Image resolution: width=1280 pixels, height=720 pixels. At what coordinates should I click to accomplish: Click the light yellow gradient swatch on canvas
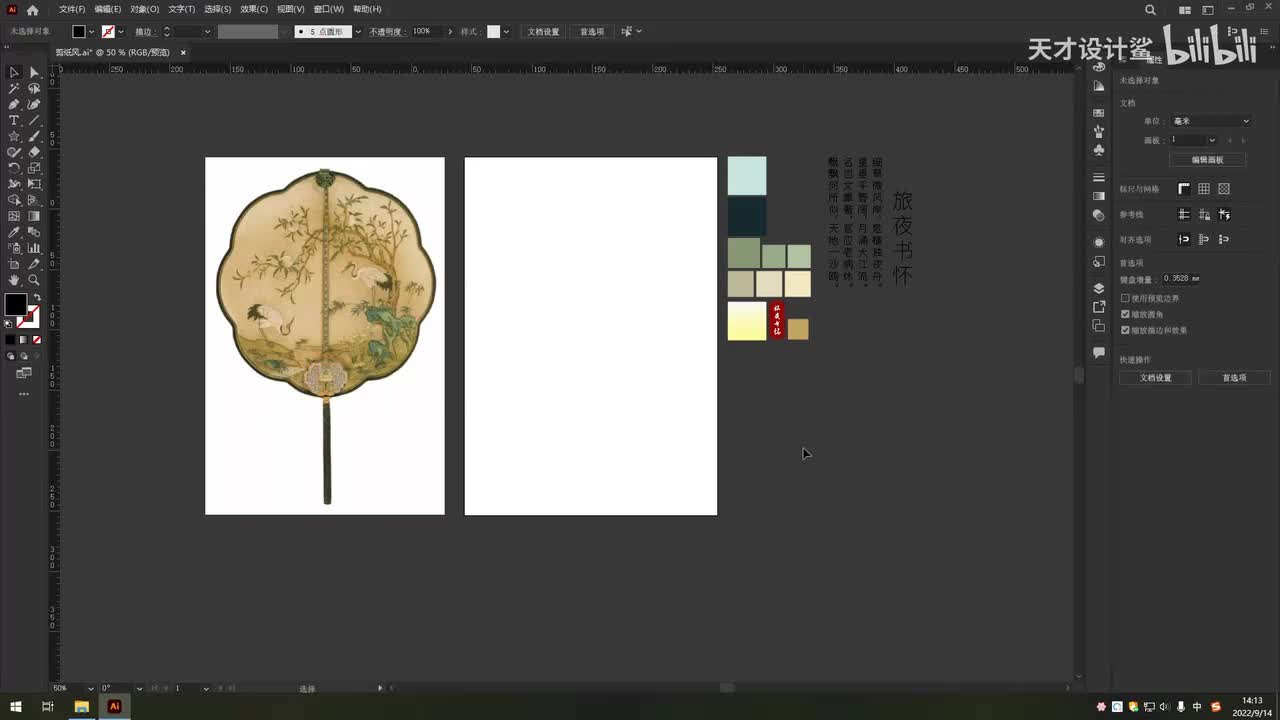747,321
